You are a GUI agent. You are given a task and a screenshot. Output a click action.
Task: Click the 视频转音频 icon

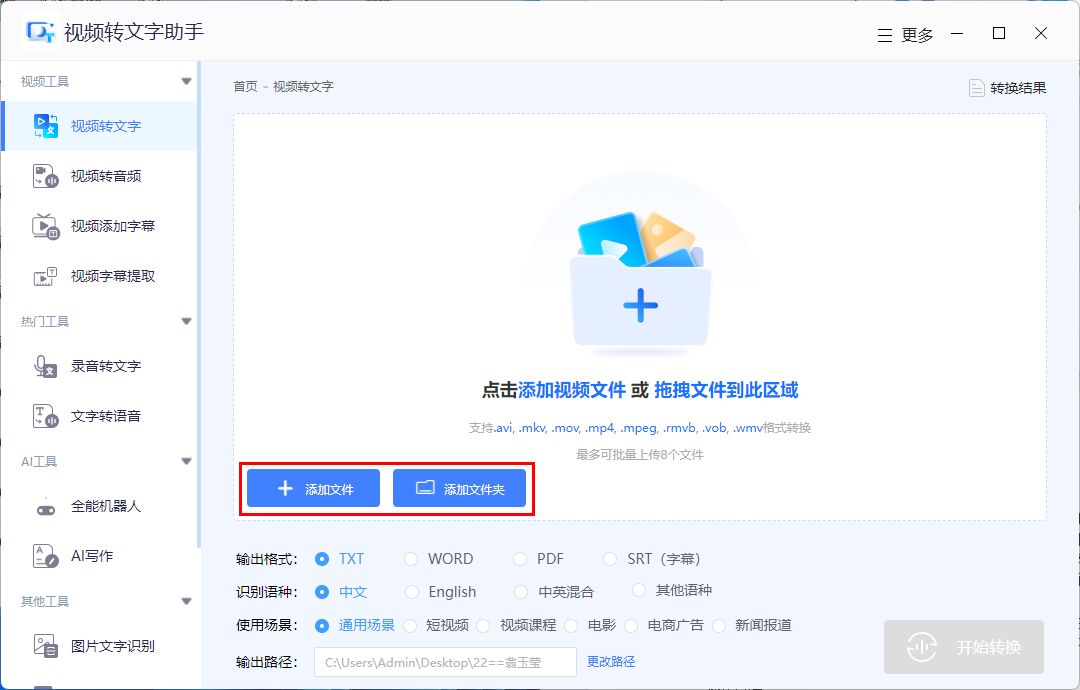(x=45, y=176)
